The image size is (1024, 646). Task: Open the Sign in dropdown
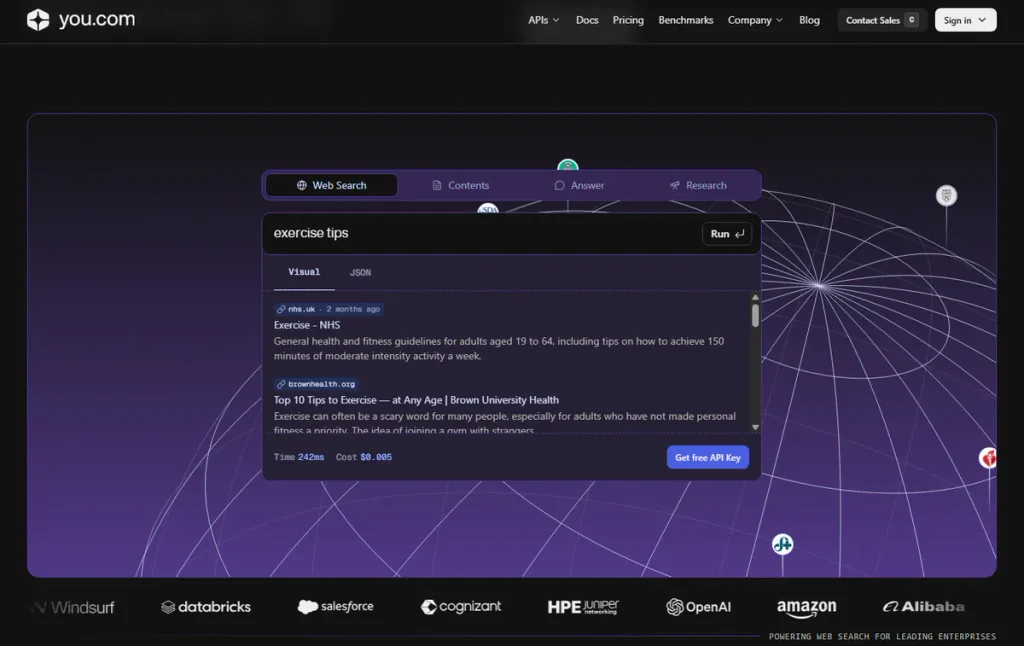tap(965, 20)
